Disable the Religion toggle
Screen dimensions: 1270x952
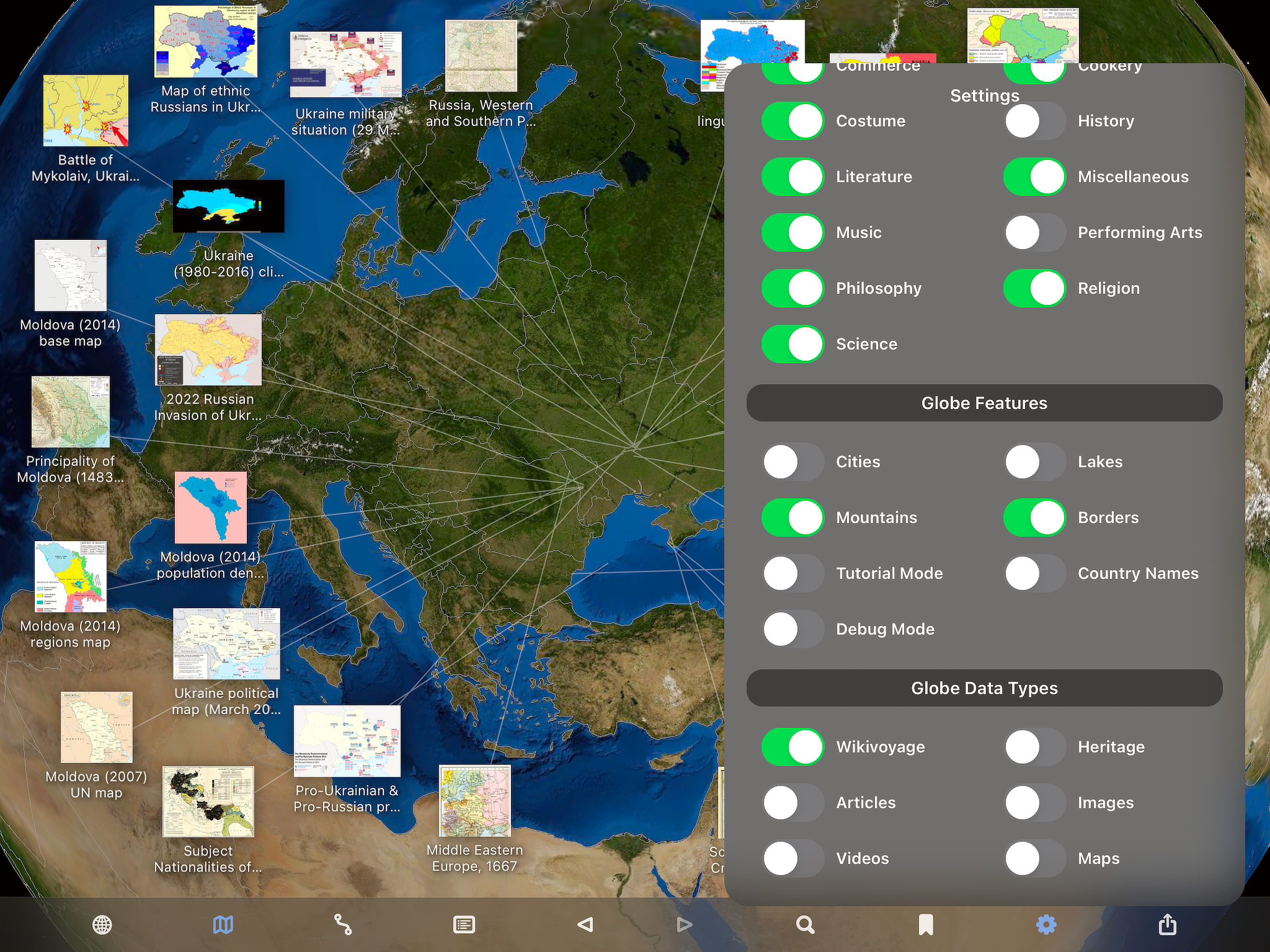pos(1035,288)
